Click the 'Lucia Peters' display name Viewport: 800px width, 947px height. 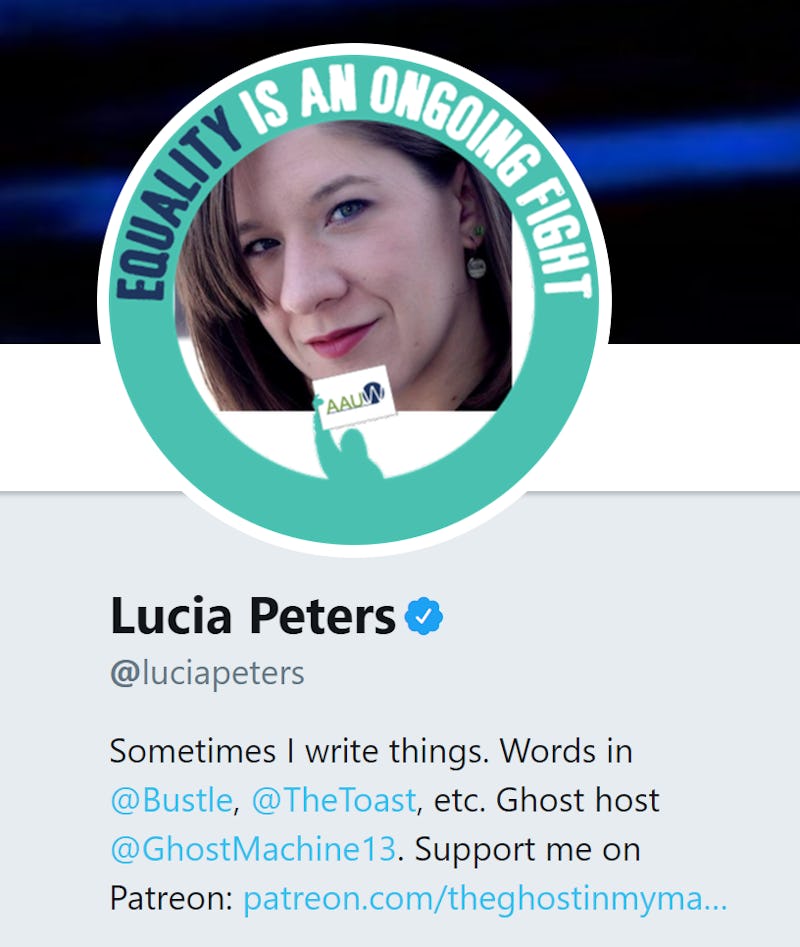[252, 615]
